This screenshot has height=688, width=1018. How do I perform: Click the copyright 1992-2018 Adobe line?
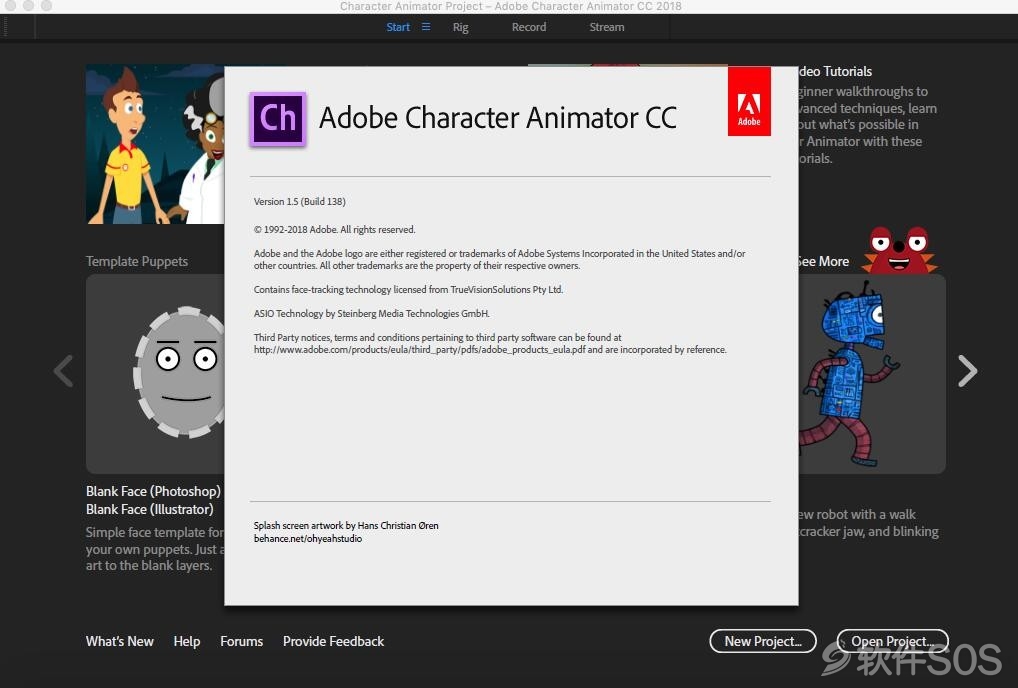point(334,229)
